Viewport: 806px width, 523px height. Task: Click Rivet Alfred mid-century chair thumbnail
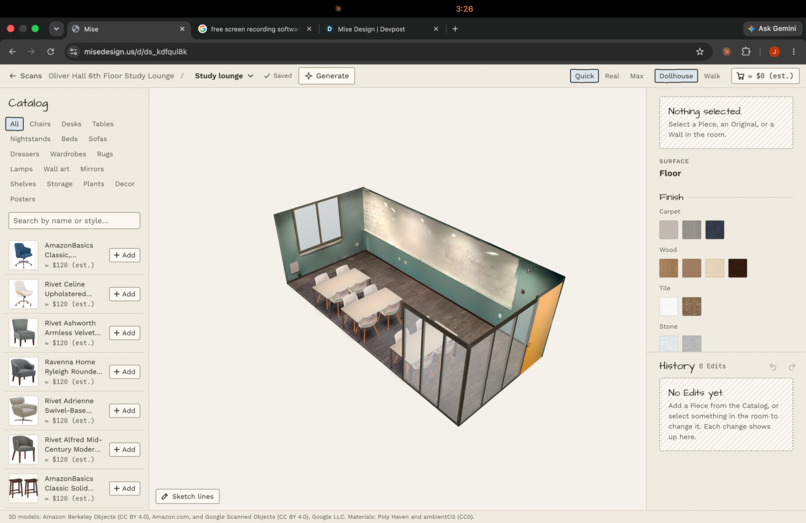[x=23, y=449]
